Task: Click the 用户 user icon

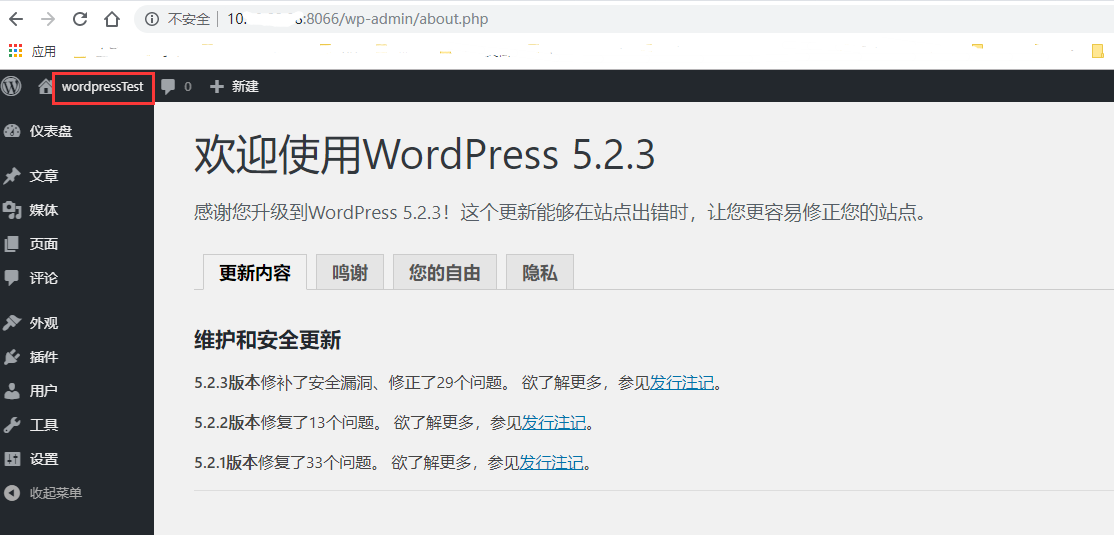Action: (11, 391)
